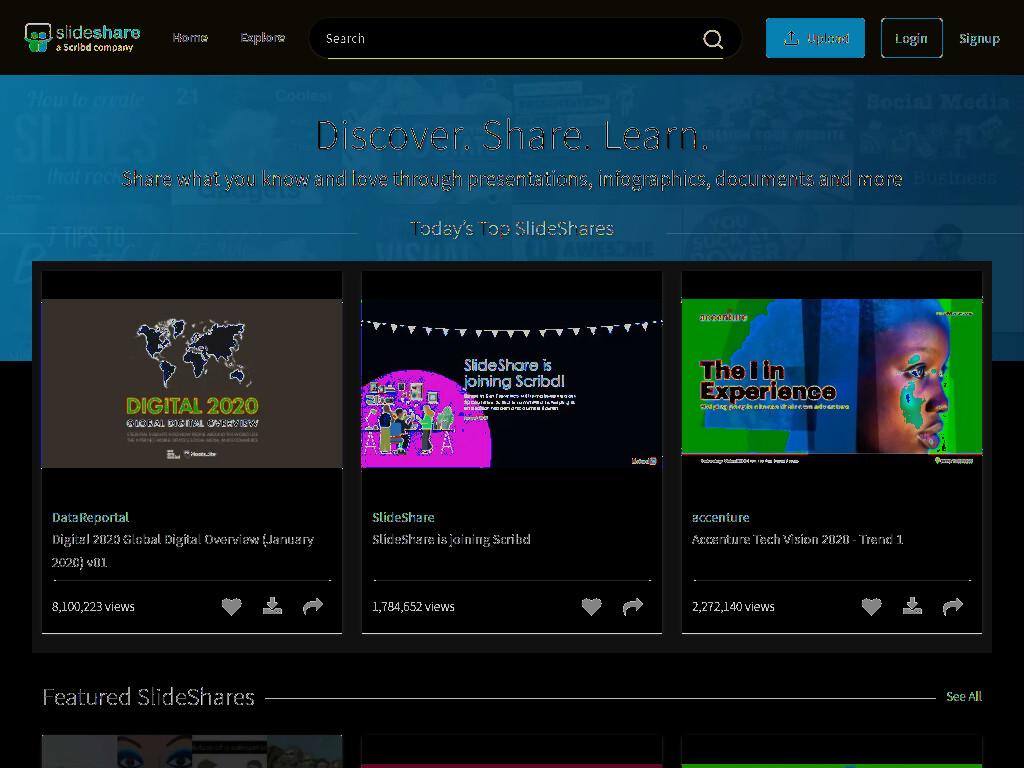
Task: Download the Accenture Tech Vision 2020 slideshow
Action: click(x=912, y=606)
